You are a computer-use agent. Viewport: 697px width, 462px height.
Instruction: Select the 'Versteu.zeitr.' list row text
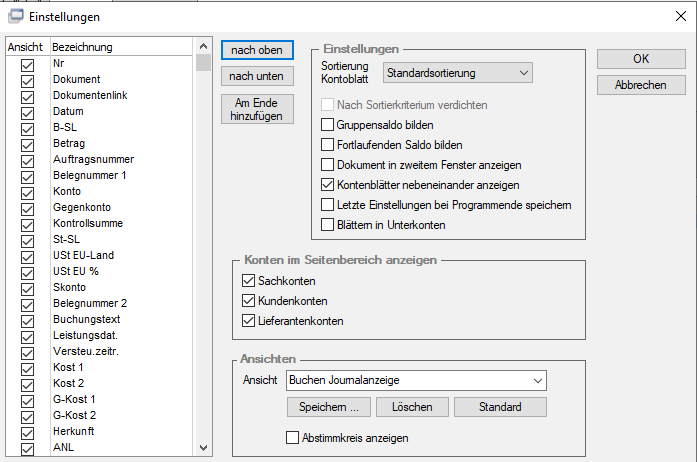tap(86, 351)
